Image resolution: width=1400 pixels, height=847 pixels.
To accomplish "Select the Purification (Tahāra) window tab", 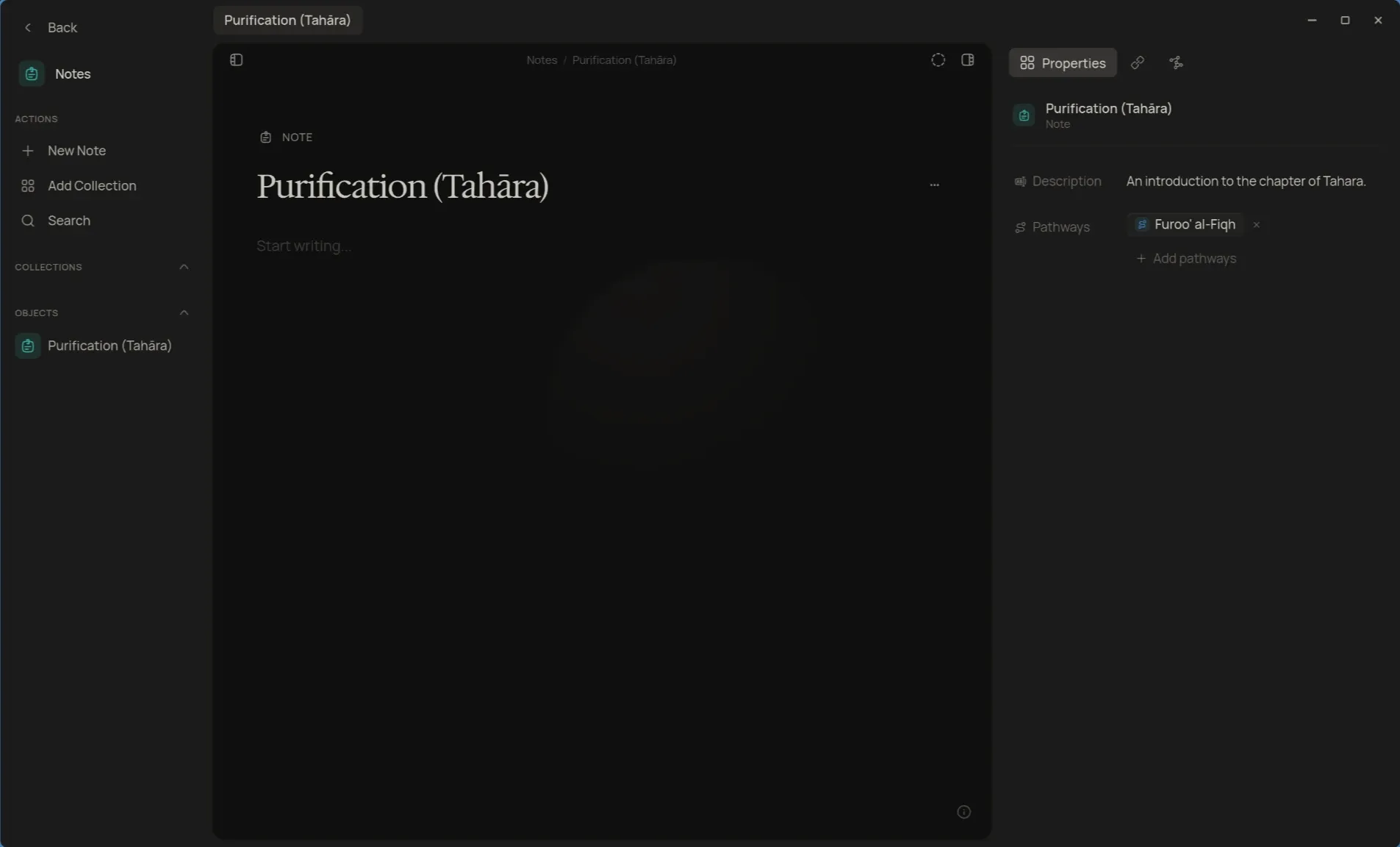I will [287, 21].
